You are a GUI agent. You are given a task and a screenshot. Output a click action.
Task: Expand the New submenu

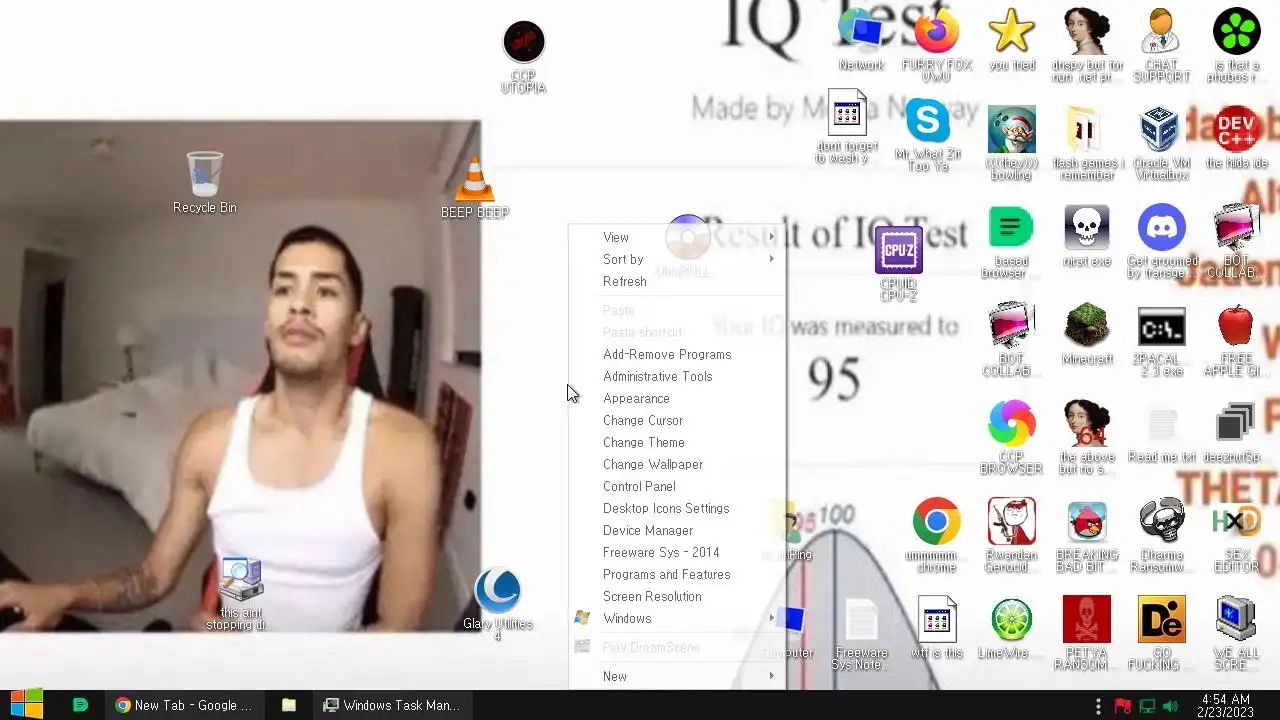click(677, 676)
